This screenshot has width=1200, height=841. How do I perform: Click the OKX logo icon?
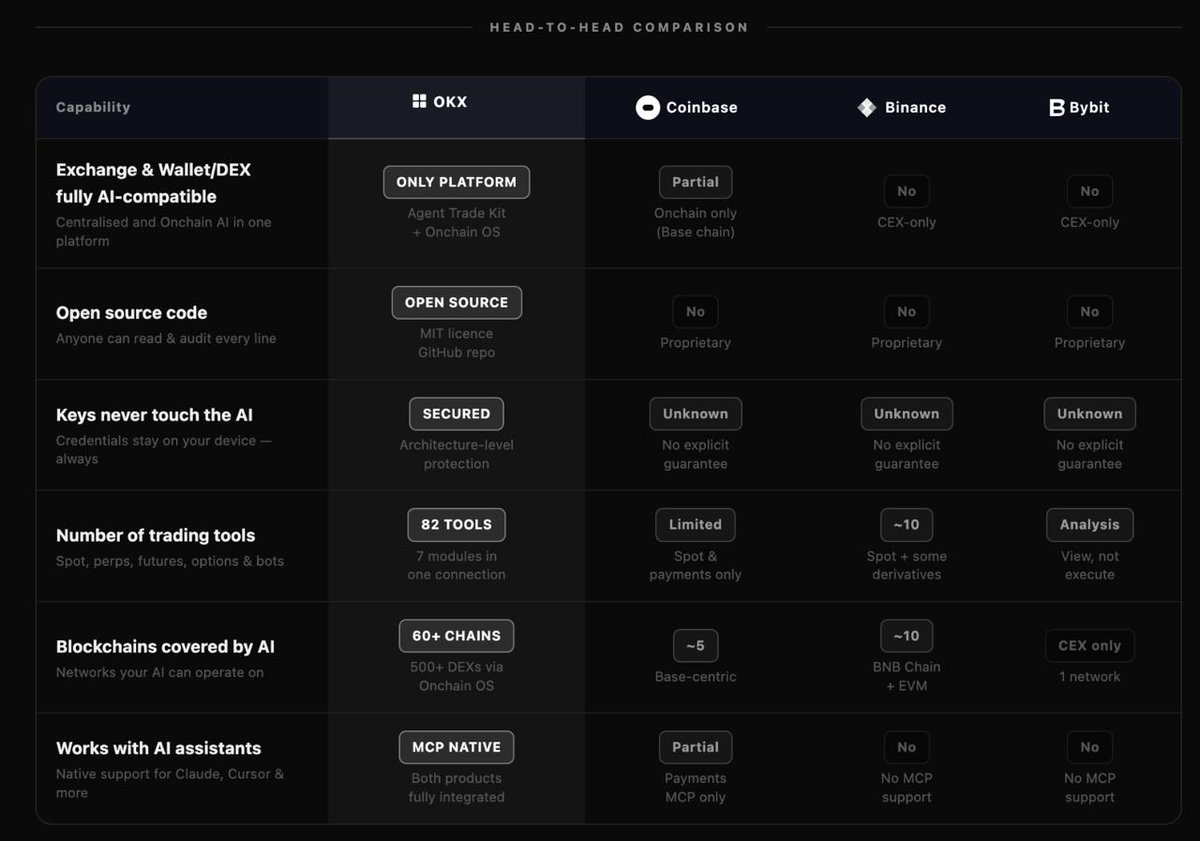pos(419,101)
